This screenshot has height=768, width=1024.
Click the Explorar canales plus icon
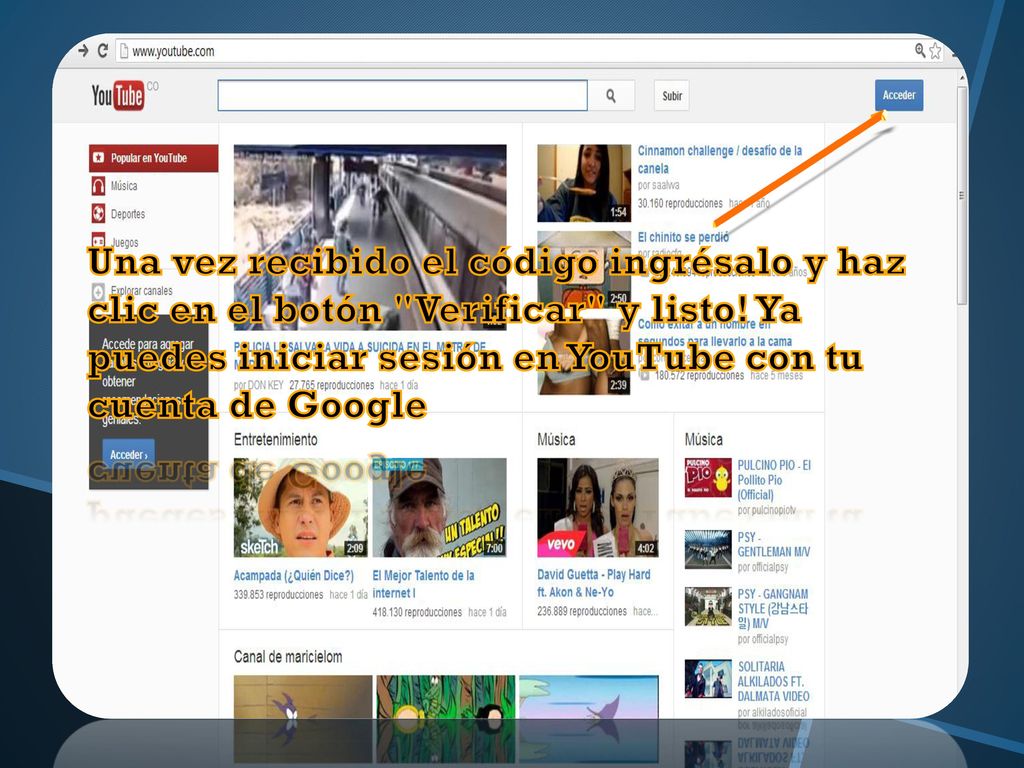[x=98, y=291]
